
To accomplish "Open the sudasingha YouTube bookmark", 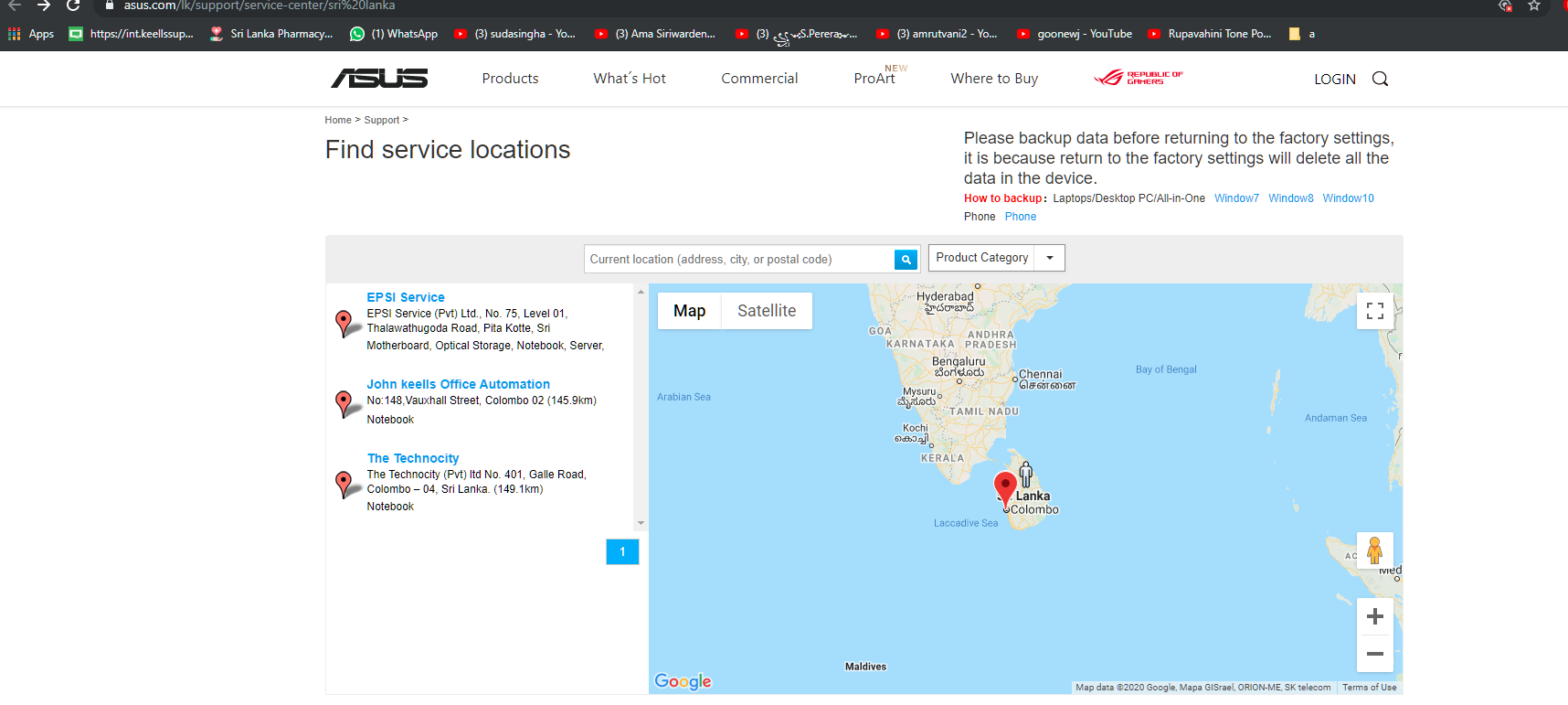I will tap(515, 34).
